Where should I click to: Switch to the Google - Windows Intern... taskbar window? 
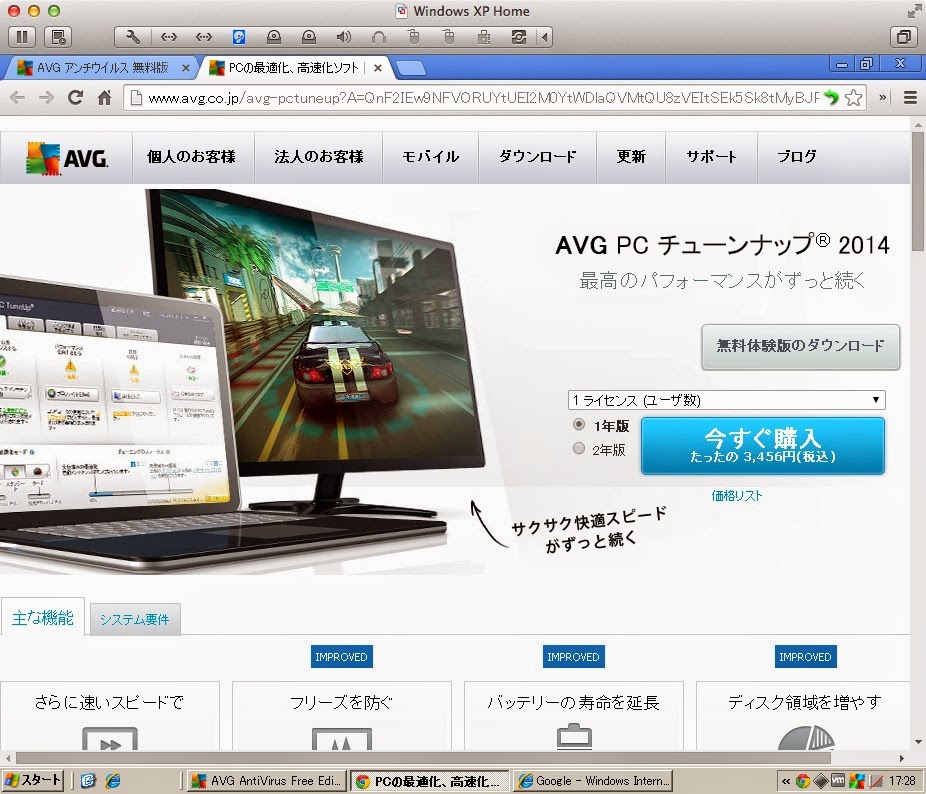point(594,781)
